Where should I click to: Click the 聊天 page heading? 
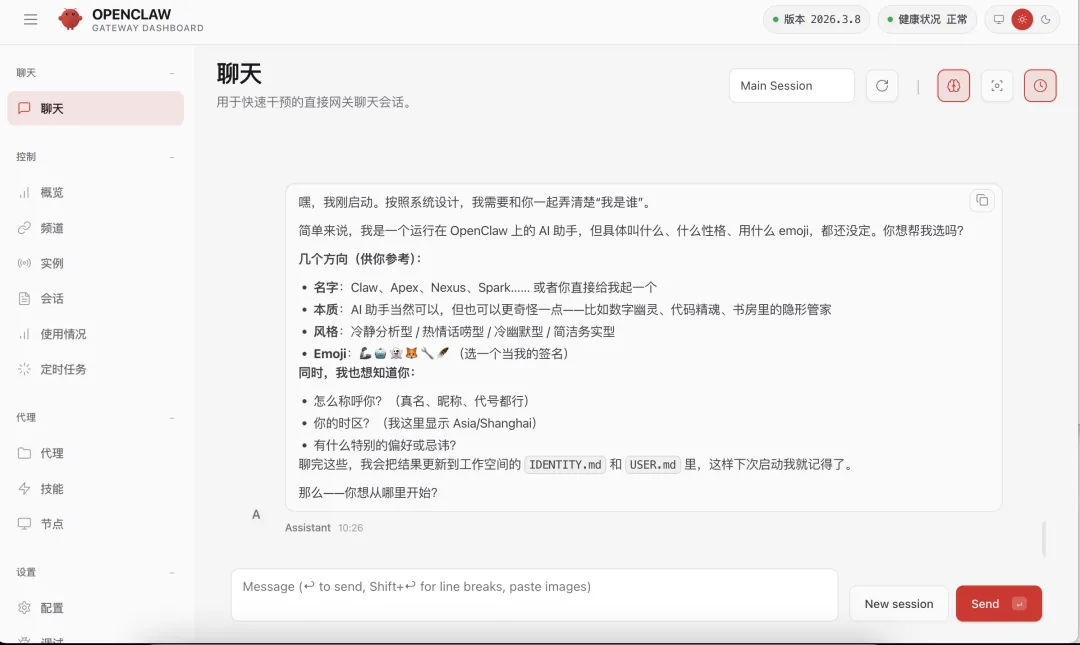pos(239,74)
